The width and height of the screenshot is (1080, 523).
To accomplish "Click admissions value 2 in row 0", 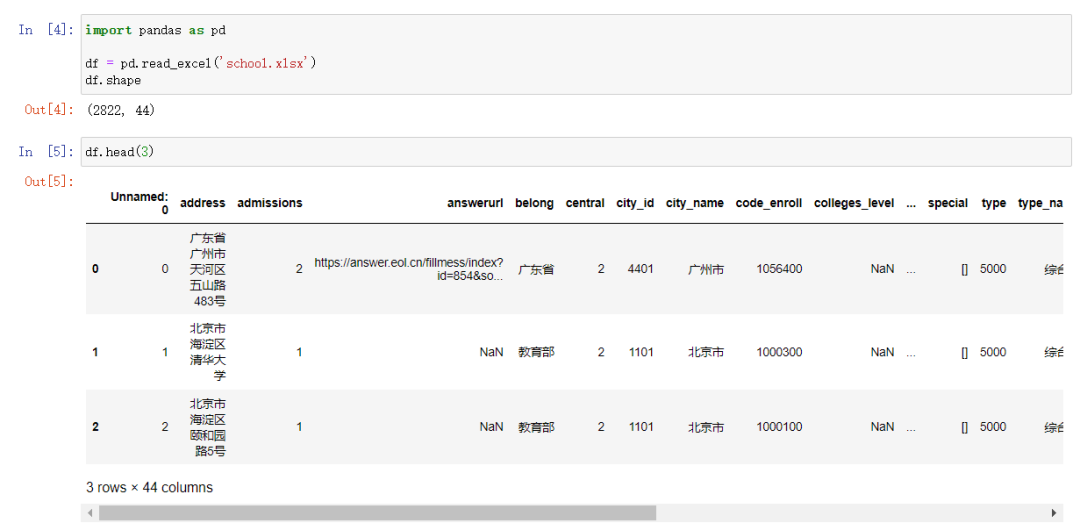I will point(299,269).
